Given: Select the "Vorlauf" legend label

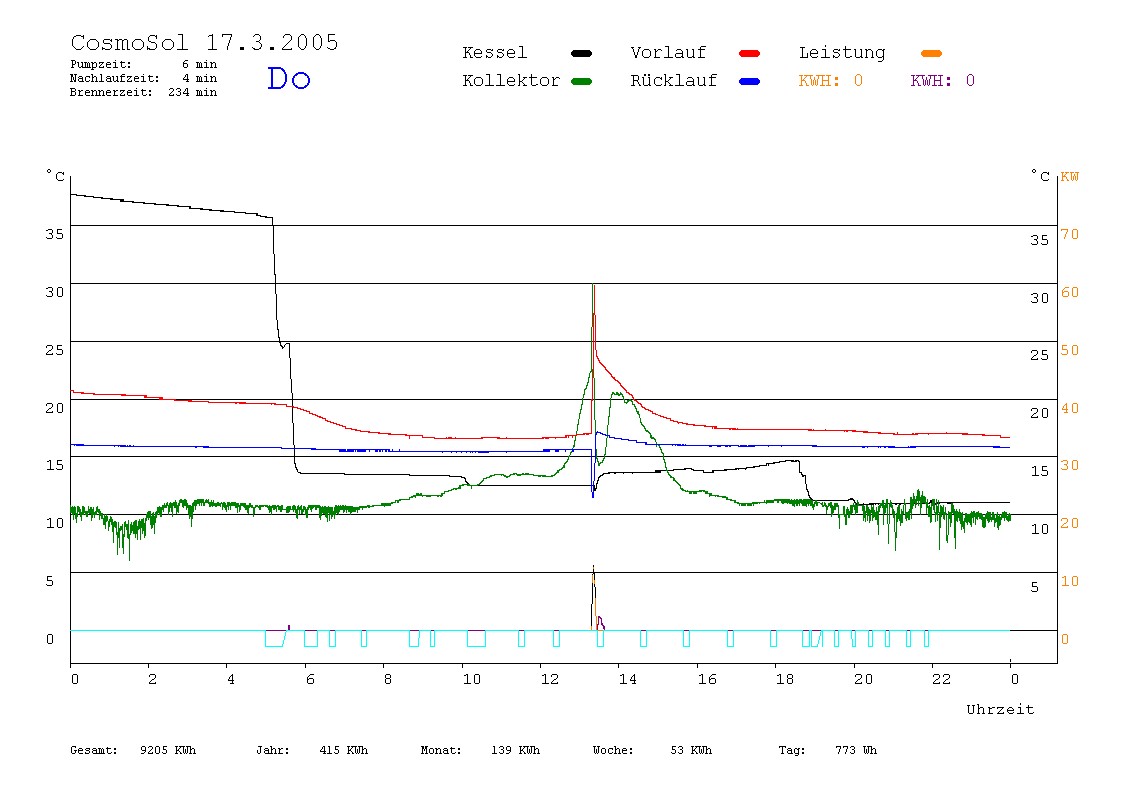Looking at the screenshot, I should (x=668, y=53).
